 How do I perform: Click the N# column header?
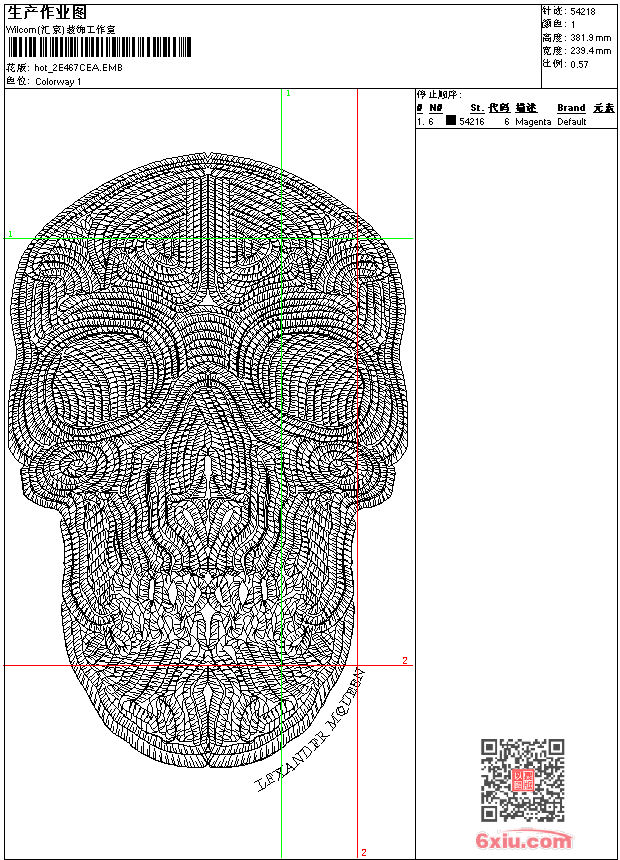(x=436, y=108)
